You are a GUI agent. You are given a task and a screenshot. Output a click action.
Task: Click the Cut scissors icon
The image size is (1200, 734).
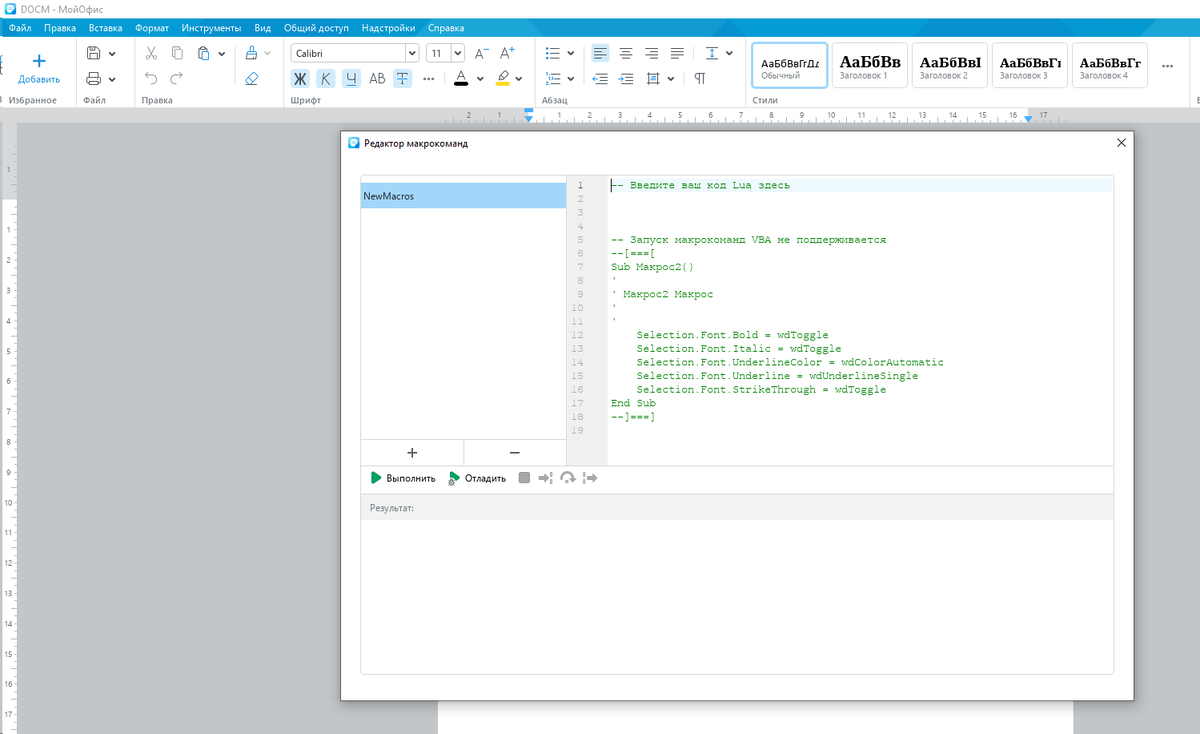coord(152,53)
